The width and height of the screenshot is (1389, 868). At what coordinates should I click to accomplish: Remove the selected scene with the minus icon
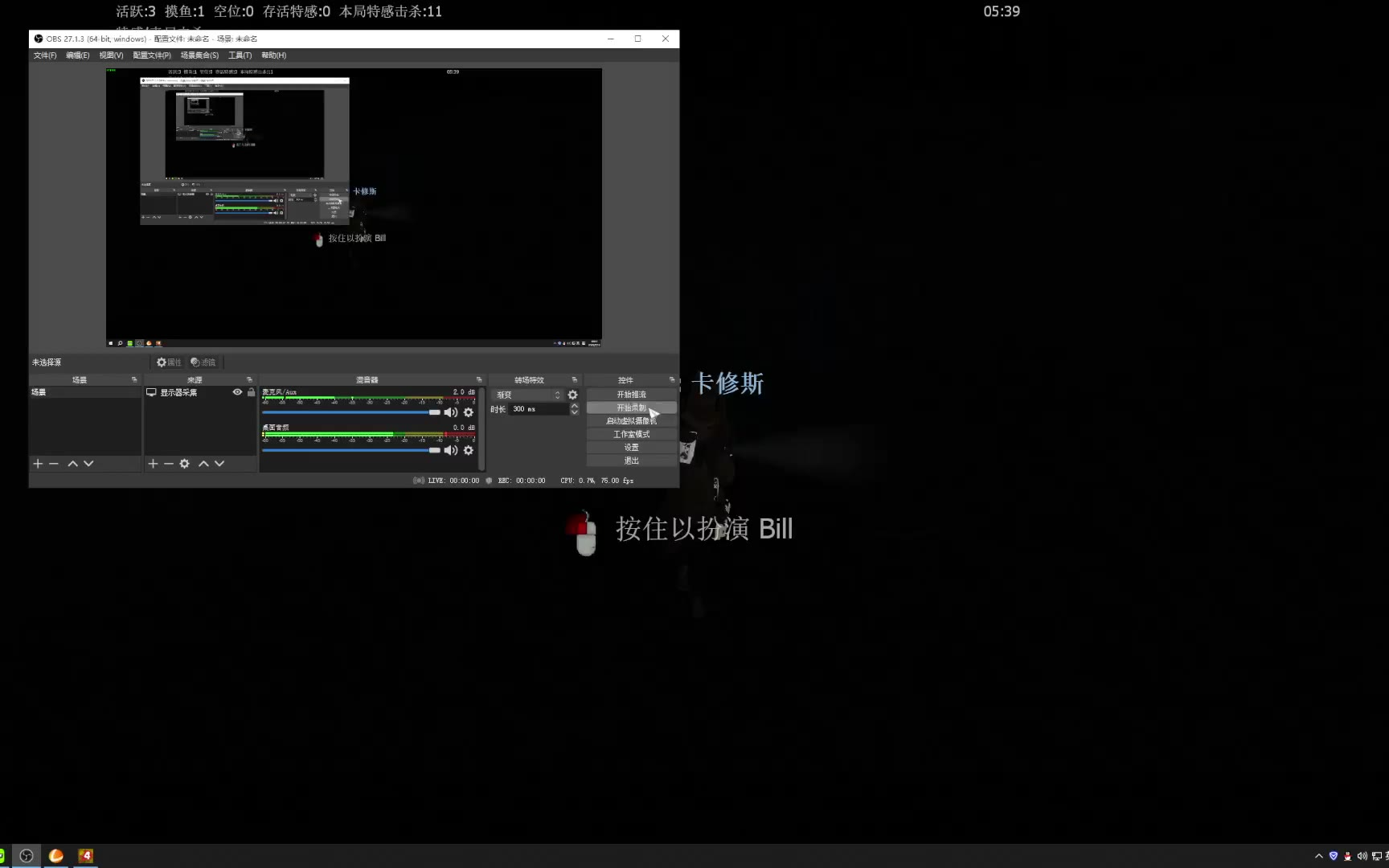tap(54, 464)
